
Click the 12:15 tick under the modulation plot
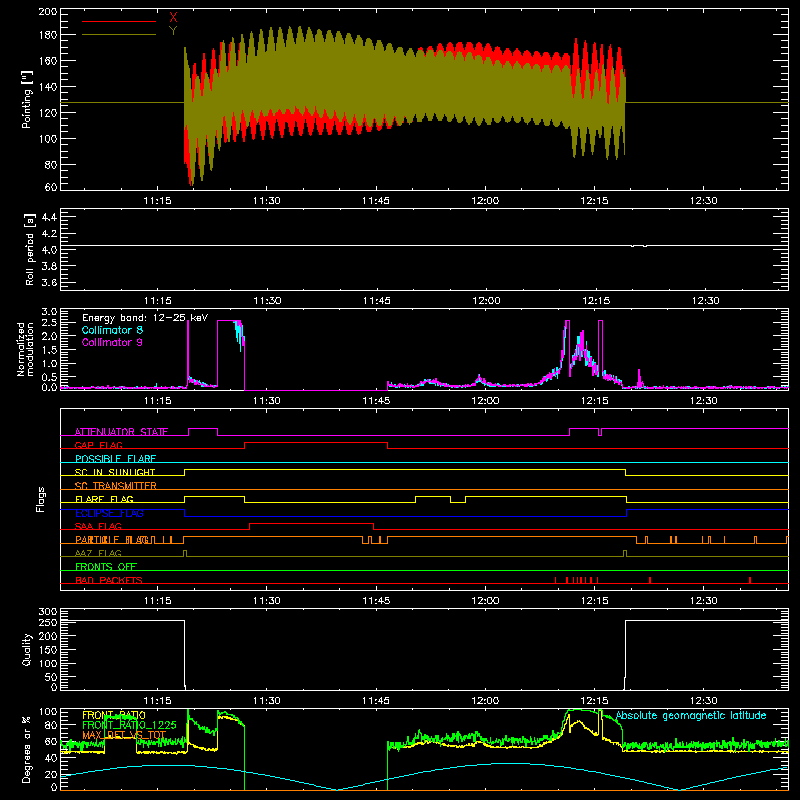[x=594, y=401]
